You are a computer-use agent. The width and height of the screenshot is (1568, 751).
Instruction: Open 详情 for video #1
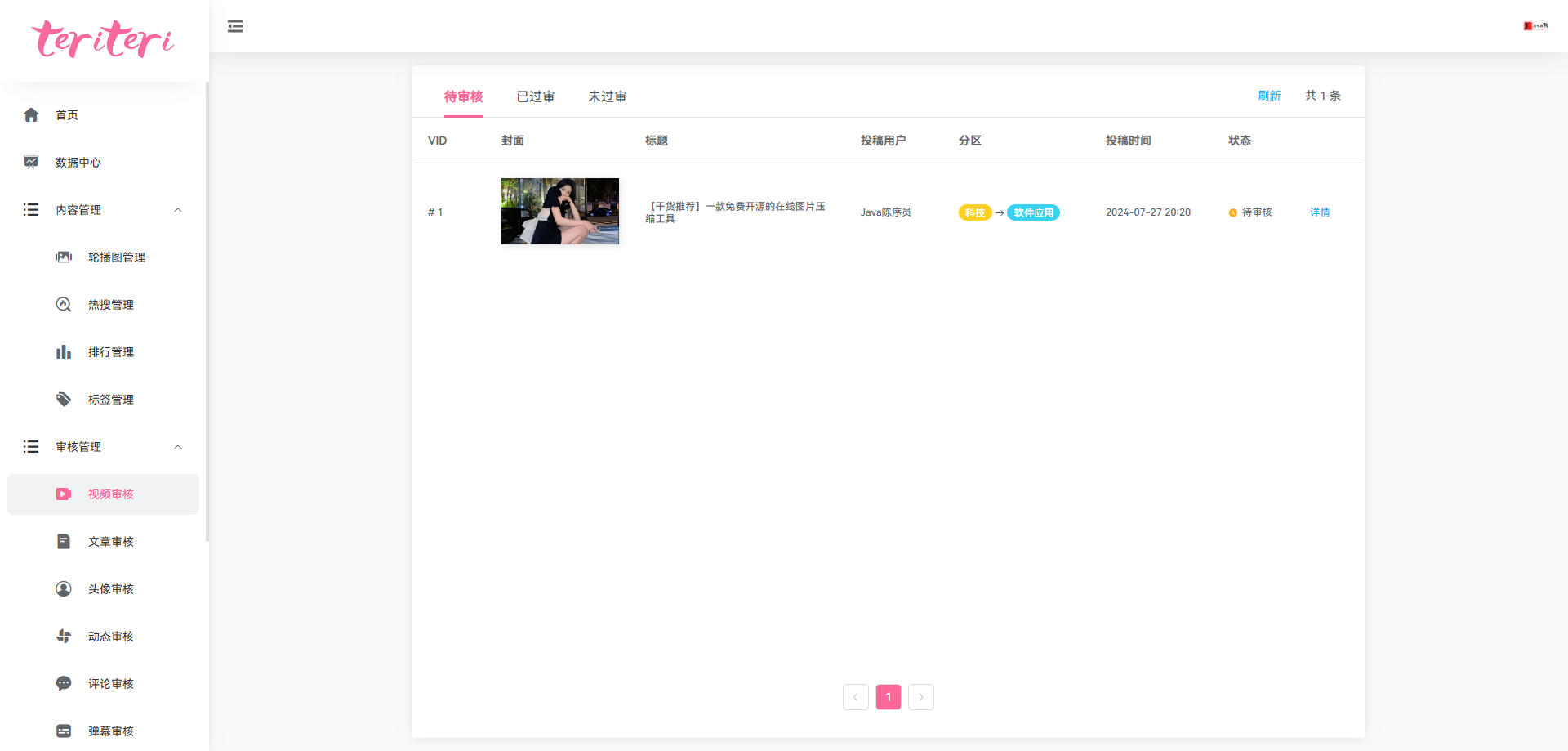[x=1320, y=212]
